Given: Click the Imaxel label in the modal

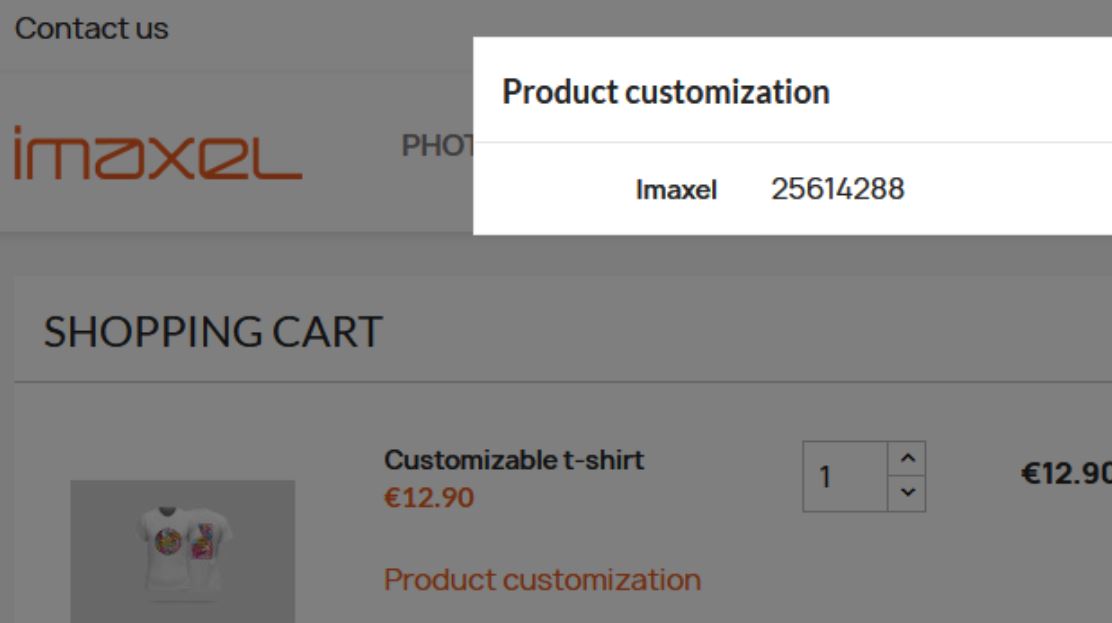Looking at the screenshot, I should tap(676, 189).
